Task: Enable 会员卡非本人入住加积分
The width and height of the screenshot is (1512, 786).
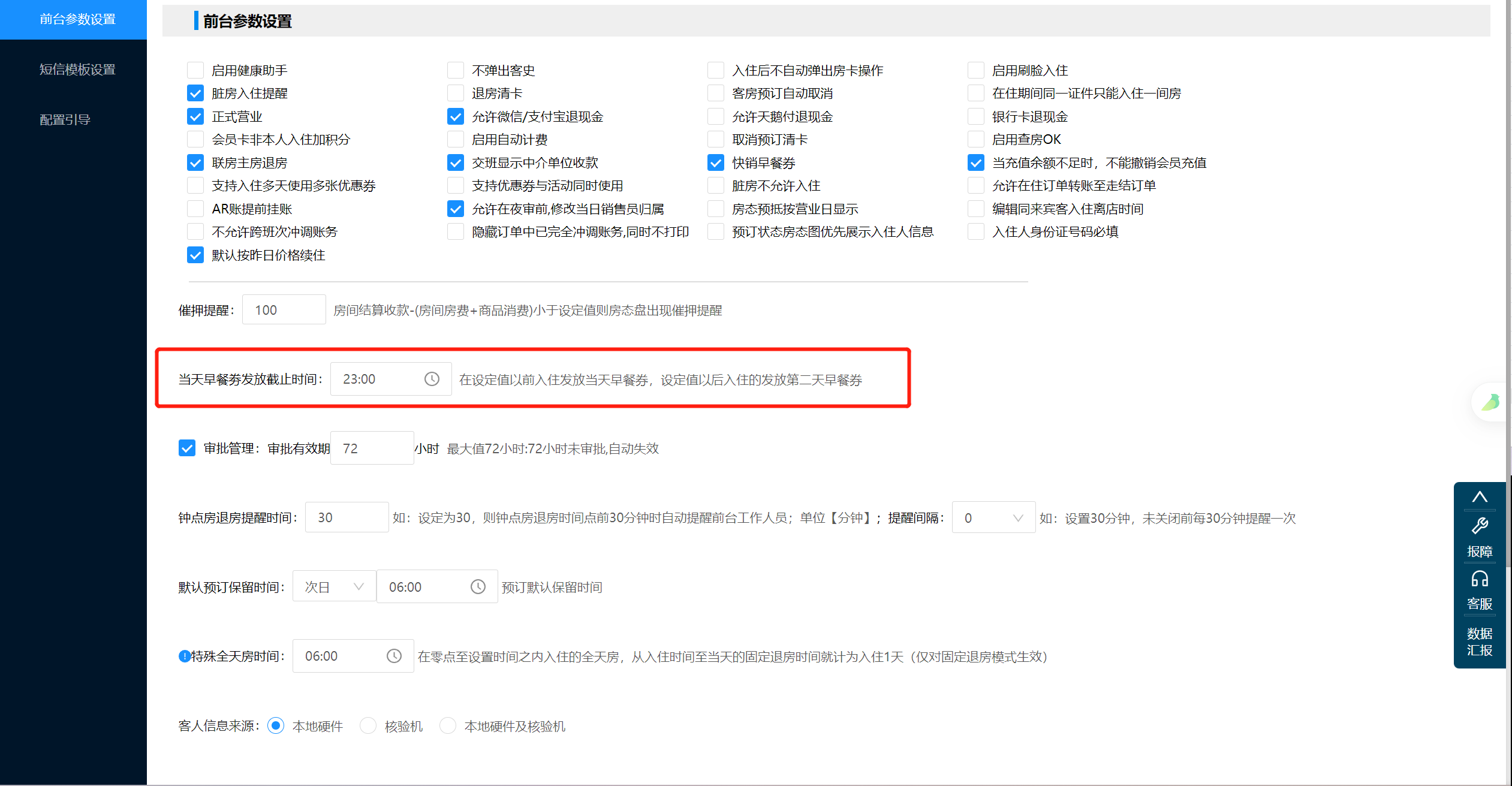Action: (195, 139)
